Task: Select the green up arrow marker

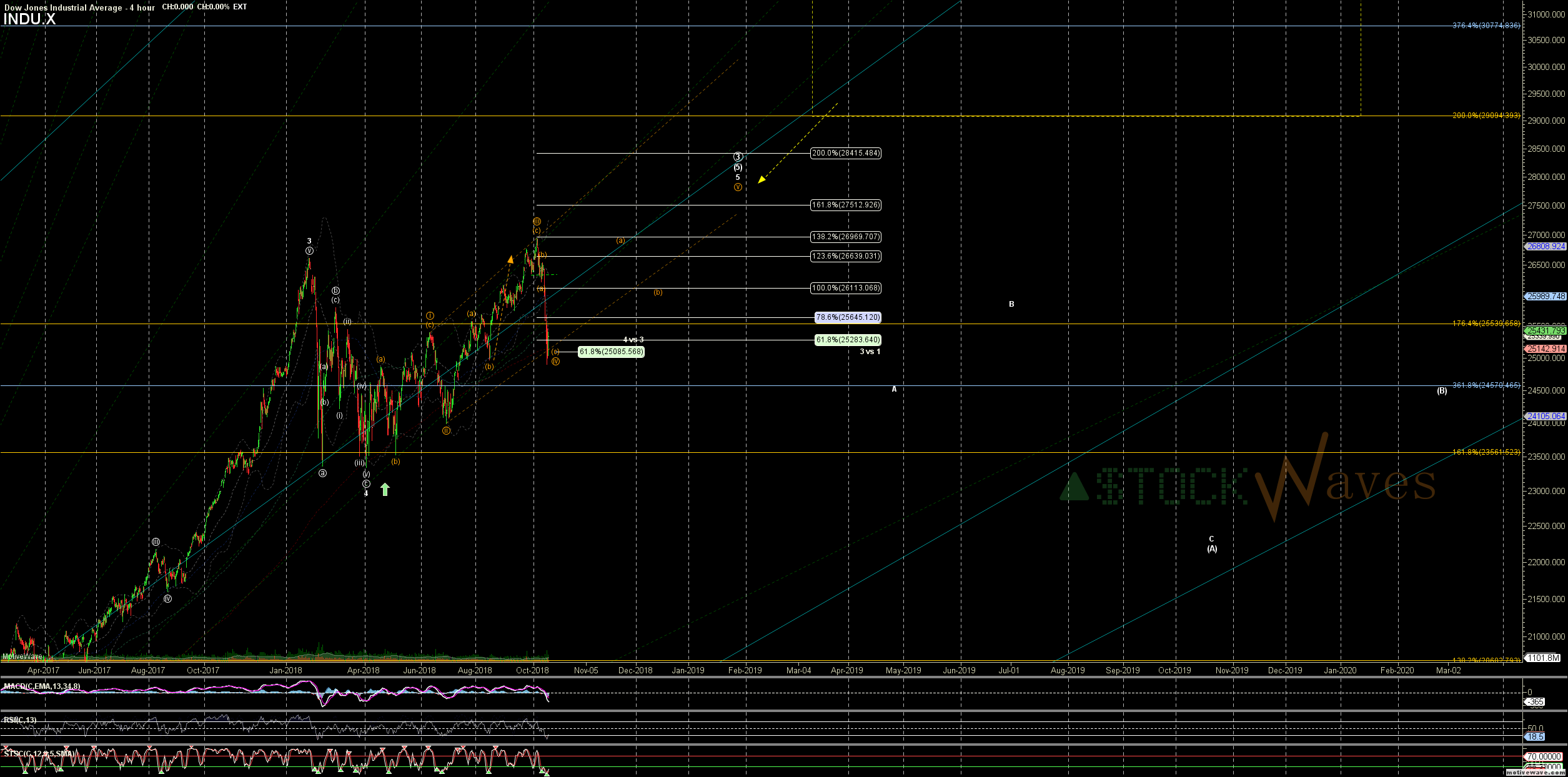Action: point(385,490)
